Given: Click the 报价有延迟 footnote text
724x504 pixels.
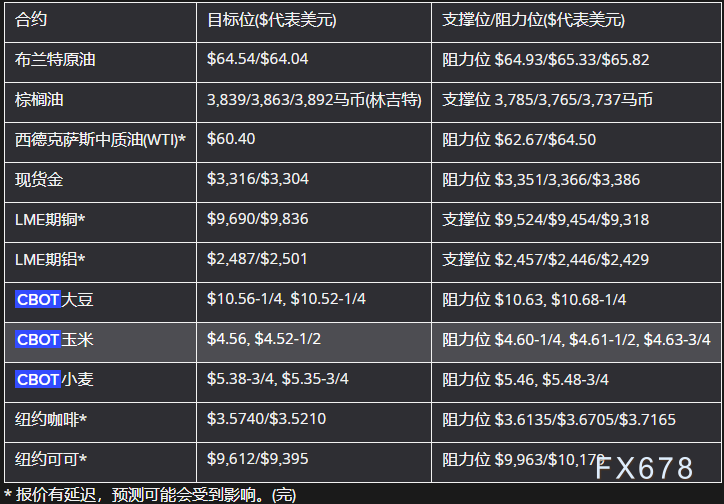Looking at the screenshot, I should 150,494.
